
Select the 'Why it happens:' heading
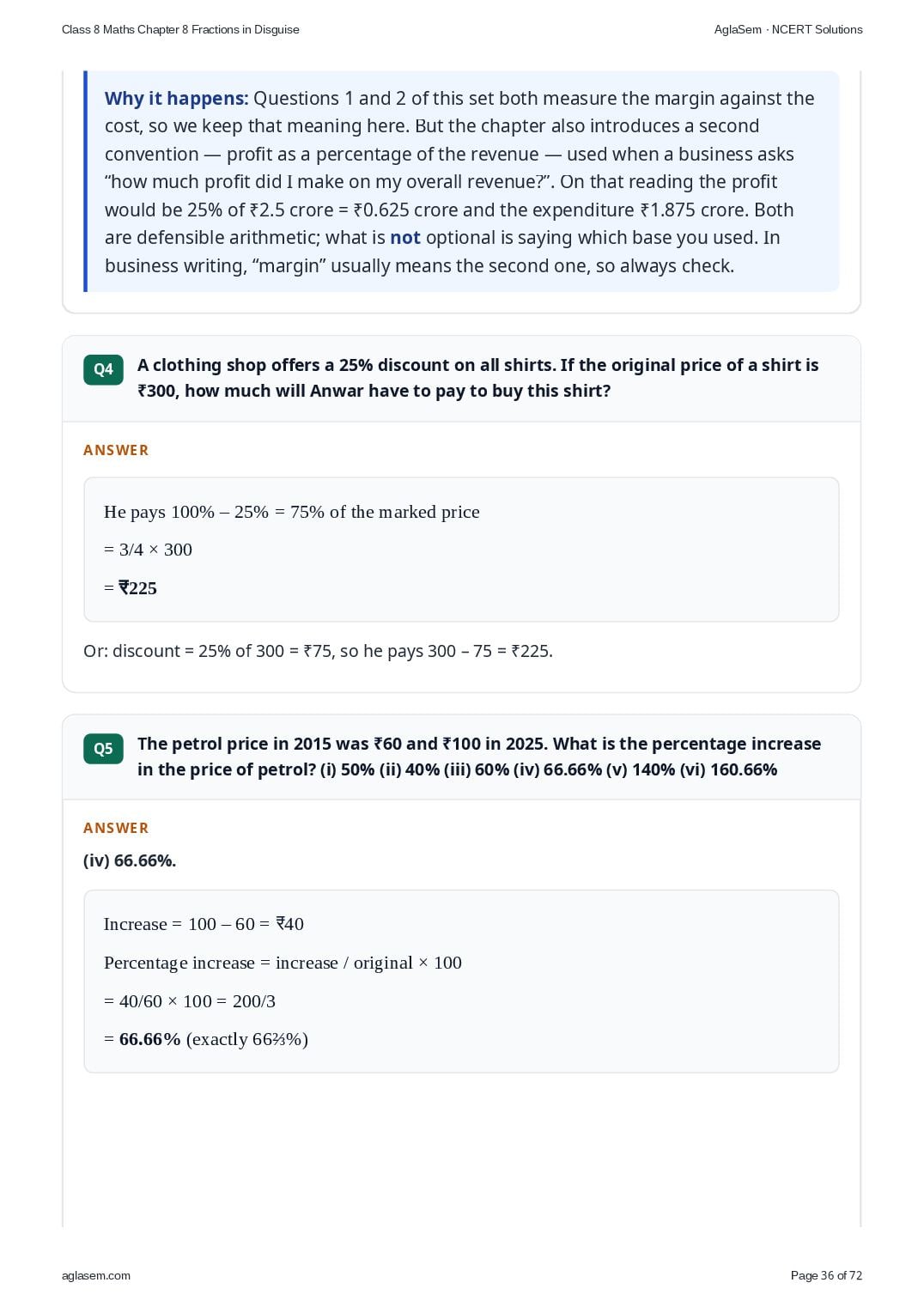click(176, 99)
